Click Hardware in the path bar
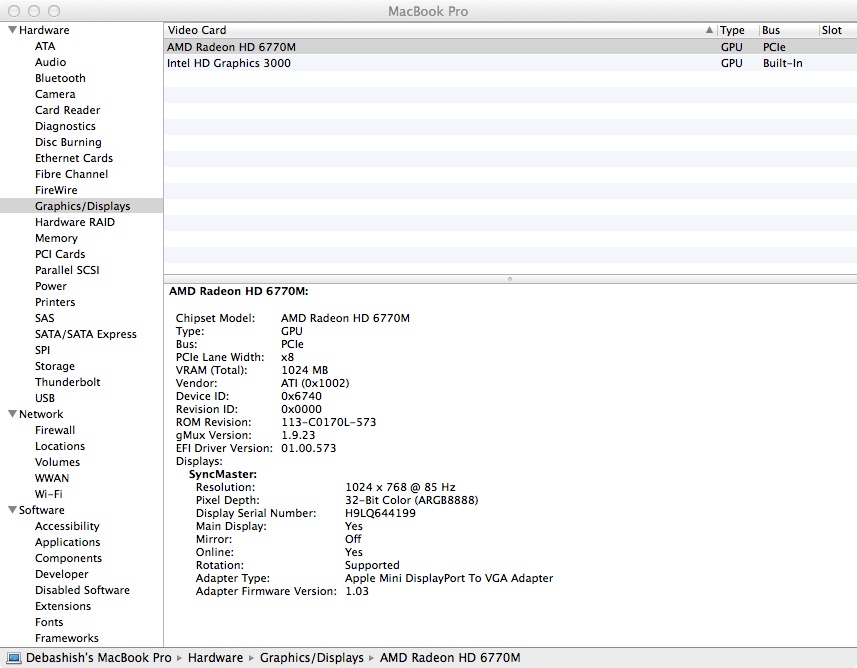 coord(215,658)
